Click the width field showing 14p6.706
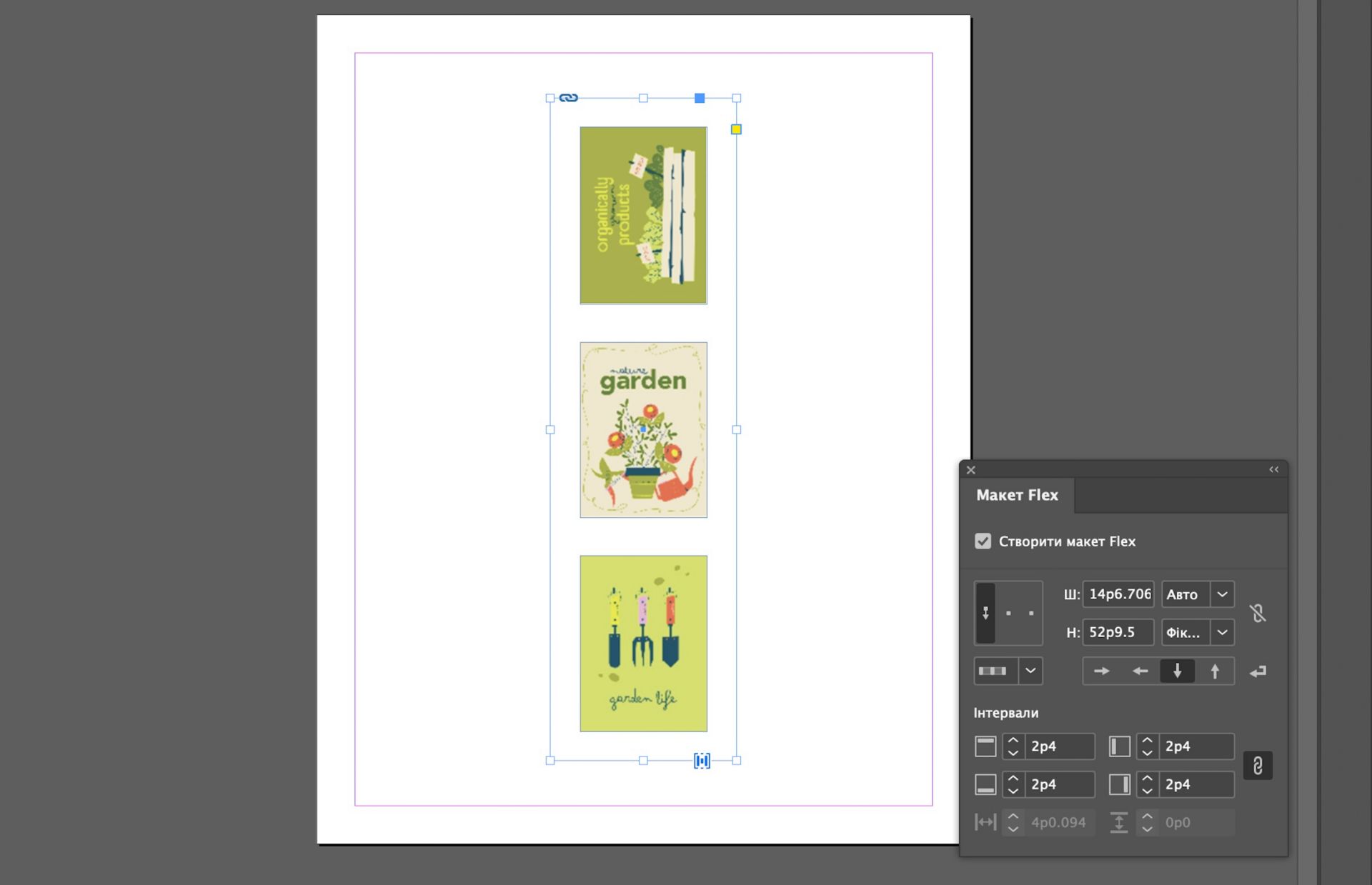1372x885 pixels. coord(1118,594)
